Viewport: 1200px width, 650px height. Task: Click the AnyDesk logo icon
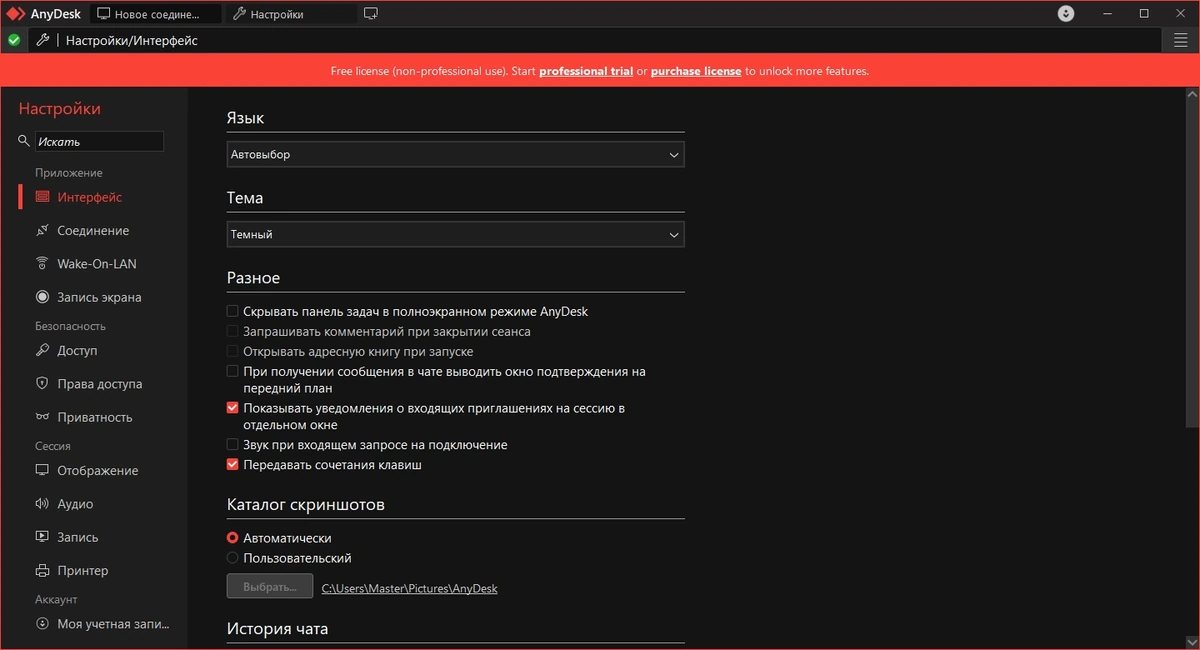point(16,14)
